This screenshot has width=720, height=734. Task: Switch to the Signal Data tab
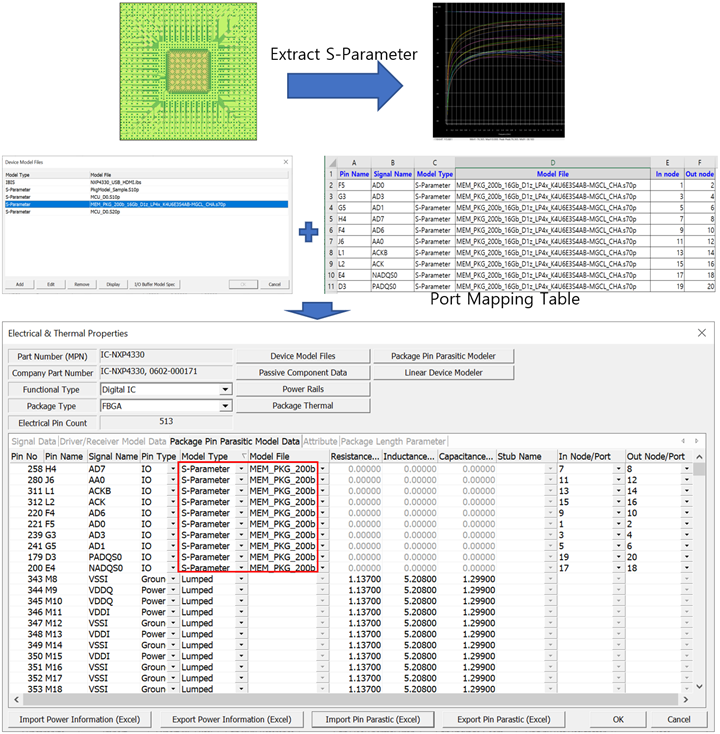click(x=33, y=440)
